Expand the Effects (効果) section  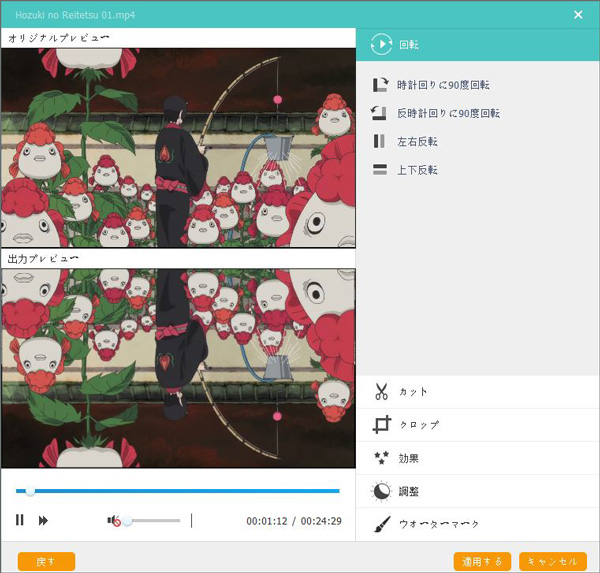(381, 458)
